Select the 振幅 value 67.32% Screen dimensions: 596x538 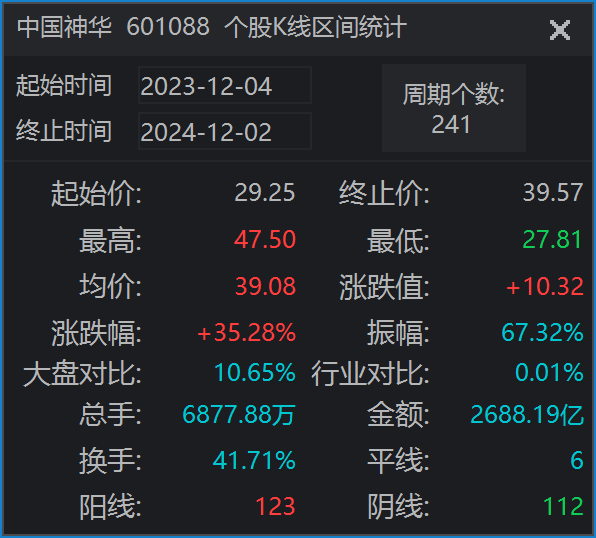pos(542,333)
